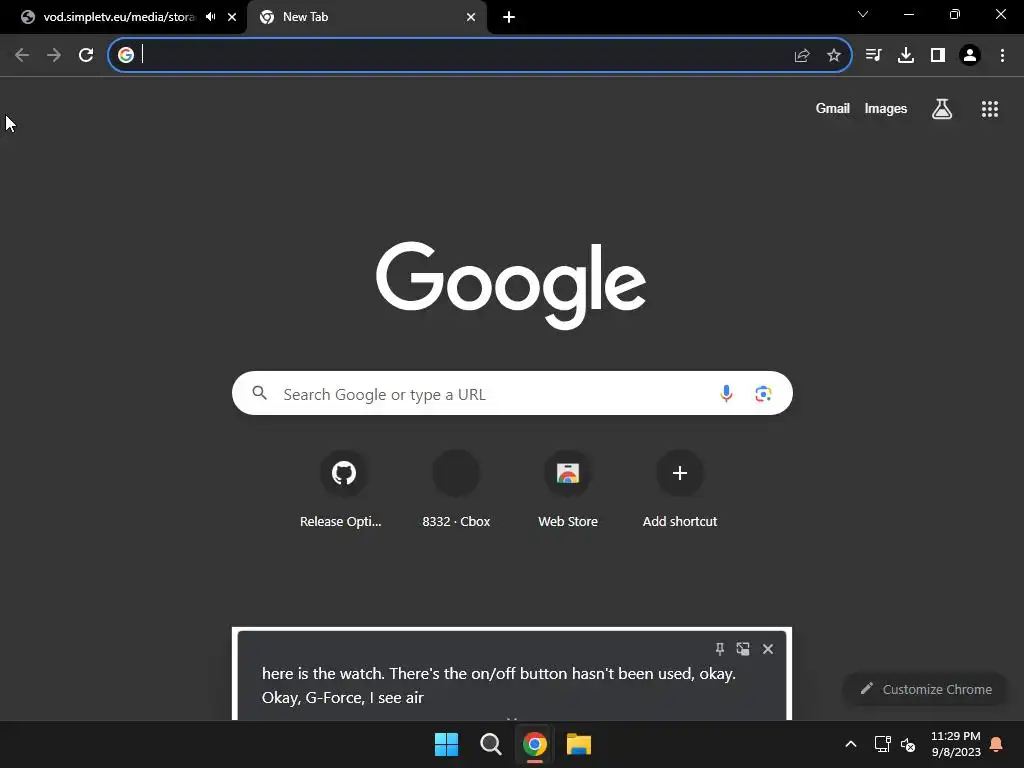1024x768 pixels.
Task: Click the muted volume tray icon
Action: [x=908, y=744]
